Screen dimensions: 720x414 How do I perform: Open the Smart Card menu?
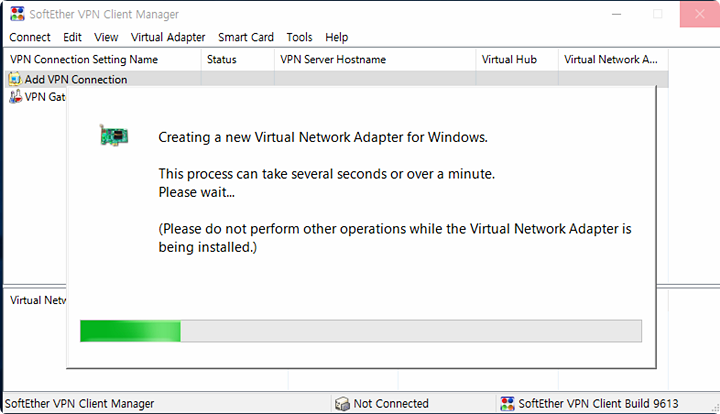(x=246, y=37)
